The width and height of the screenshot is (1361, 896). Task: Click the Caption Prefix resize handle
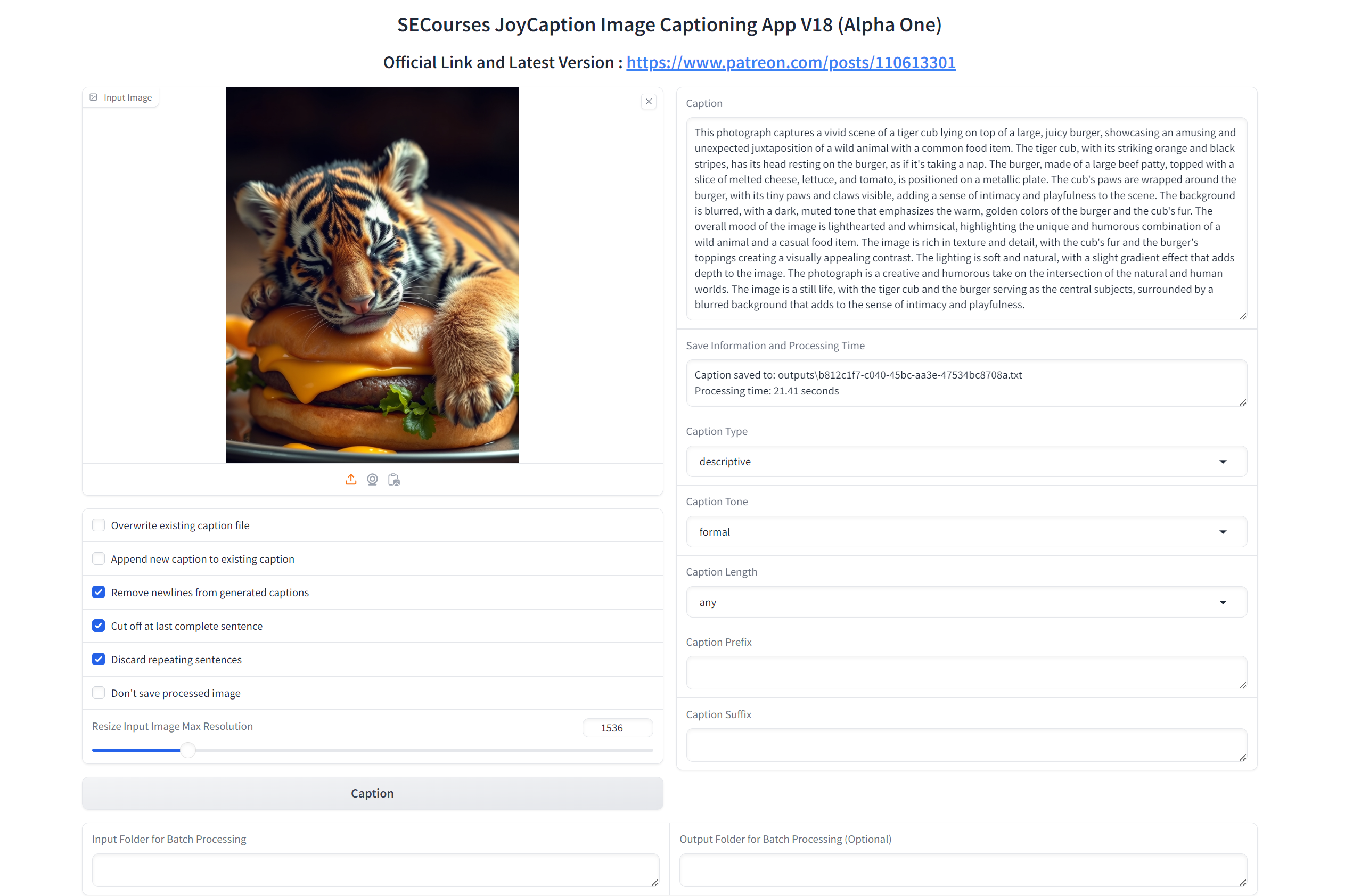coord(1242,685)
